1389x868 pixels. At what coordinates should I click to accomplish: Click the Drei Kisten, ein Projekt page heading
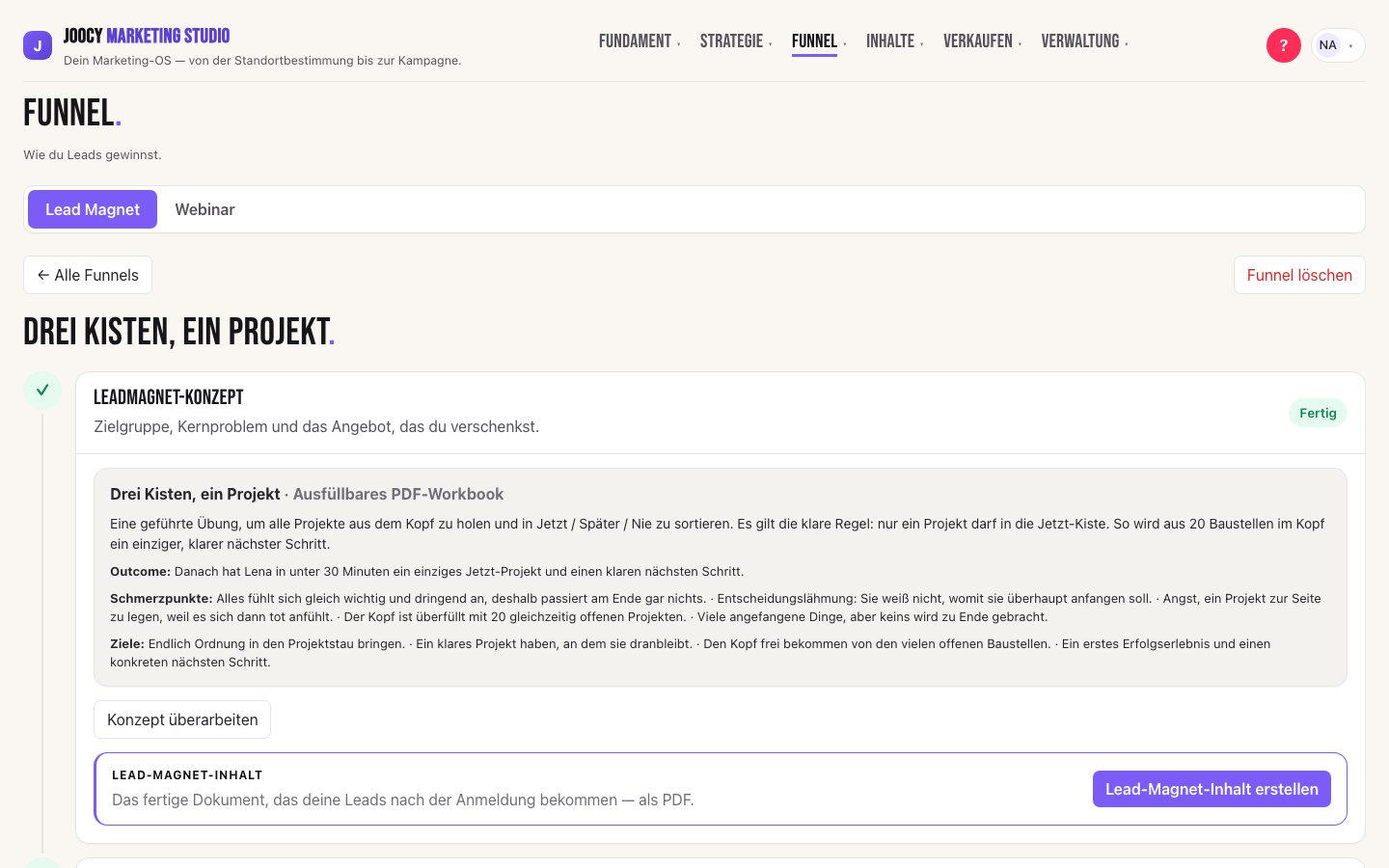pos(178,332)
